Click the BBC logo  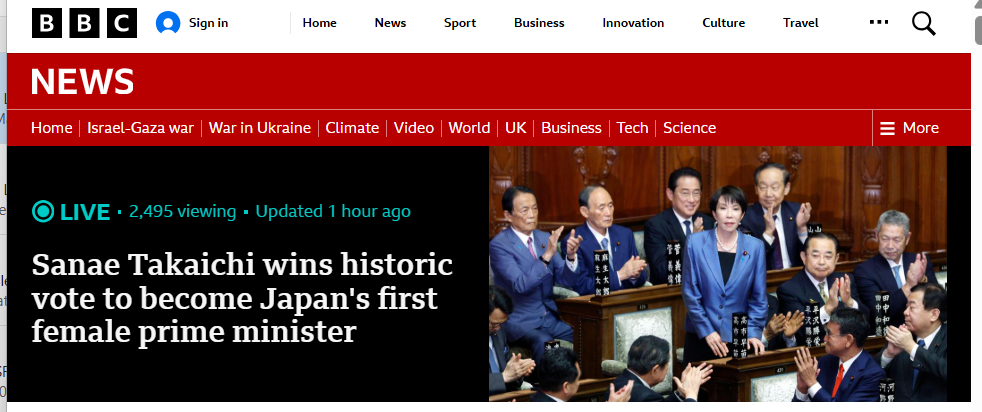pos(85,23)
